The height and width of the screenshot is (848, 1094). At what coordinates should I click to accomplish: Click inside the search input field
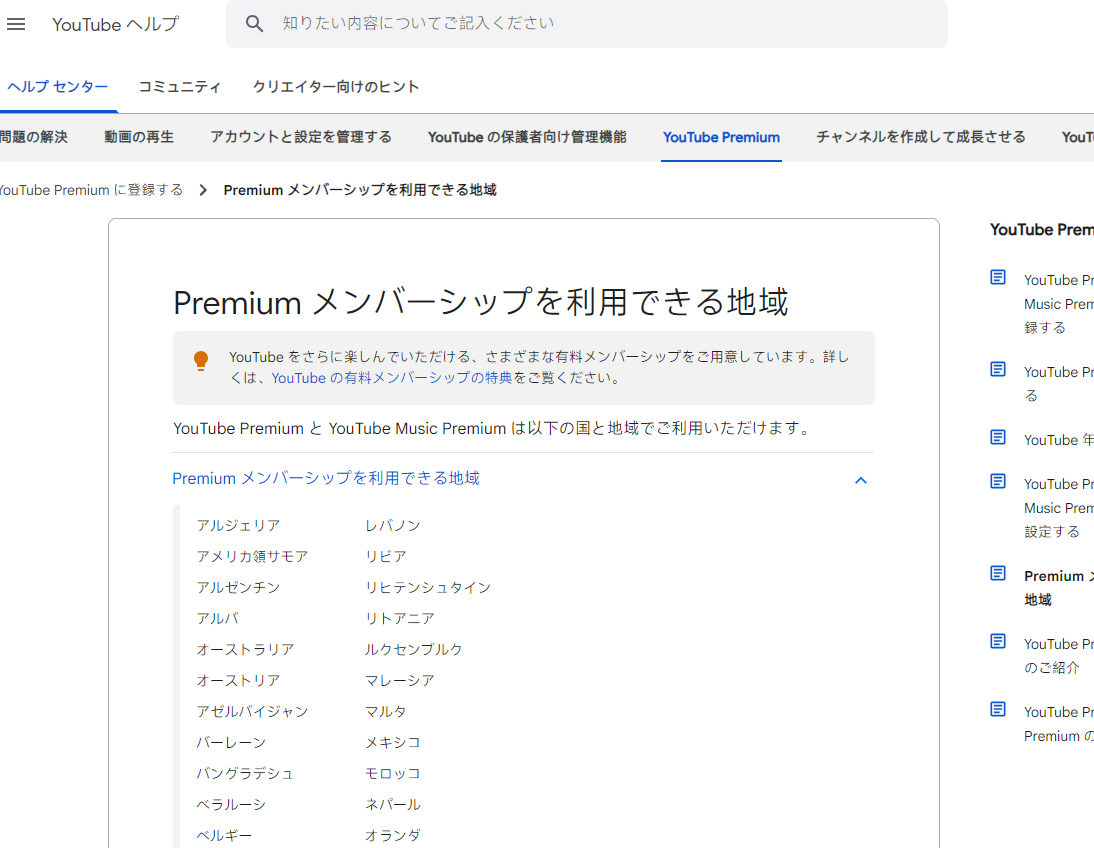click(x=600, y=22)
